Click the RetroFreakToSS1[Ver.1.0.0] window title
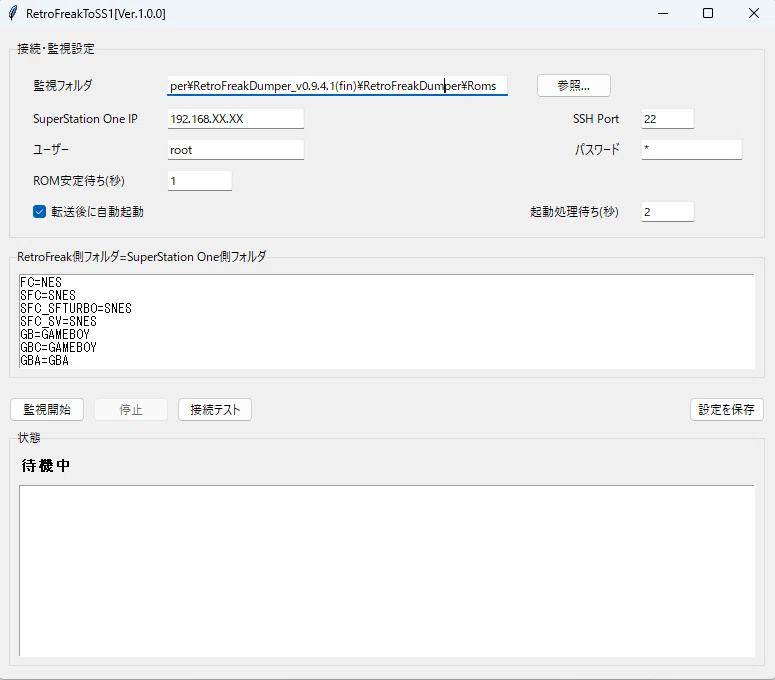Image resolution: width=775 pixels, height=680 pixels. click(x=96, y=13)
